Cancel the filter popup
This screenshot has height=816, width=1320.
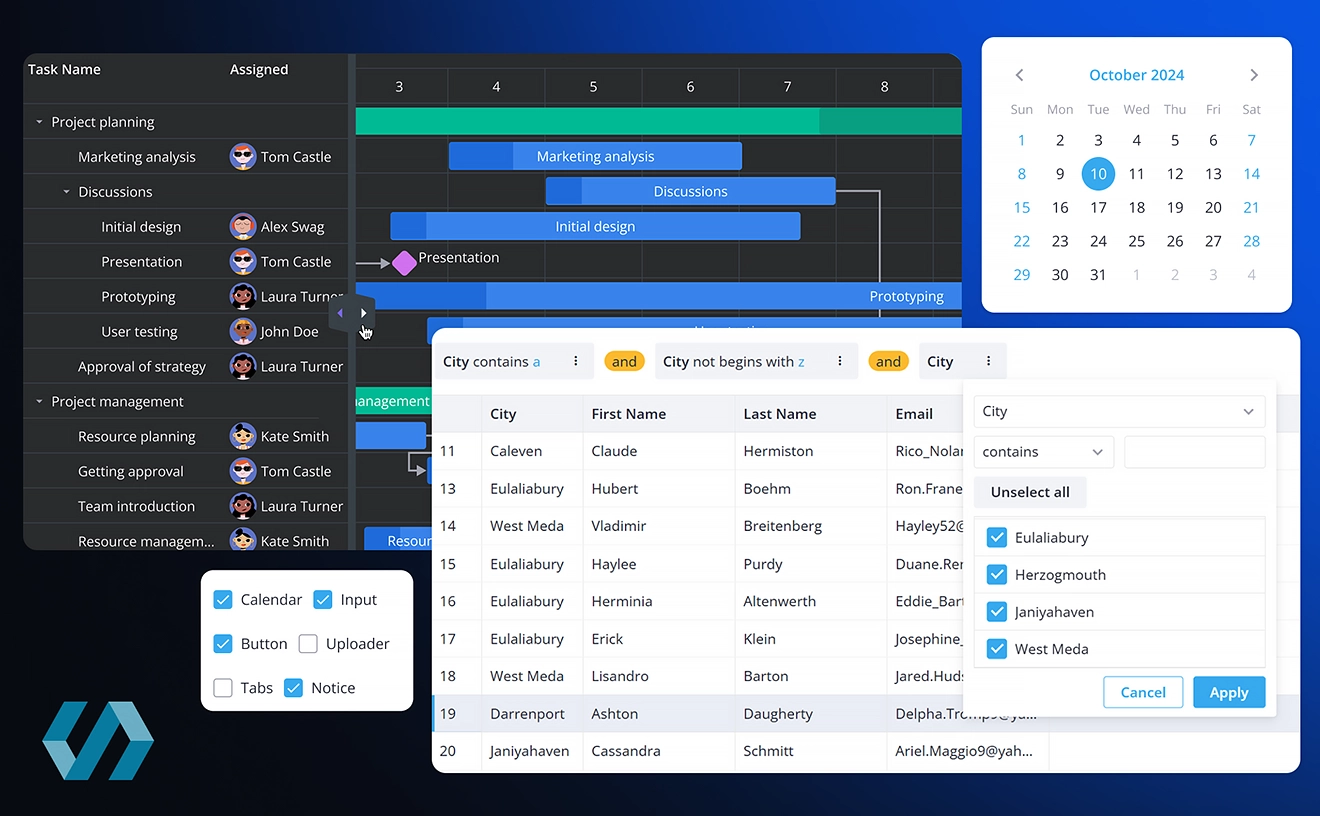pos(1143,692)
